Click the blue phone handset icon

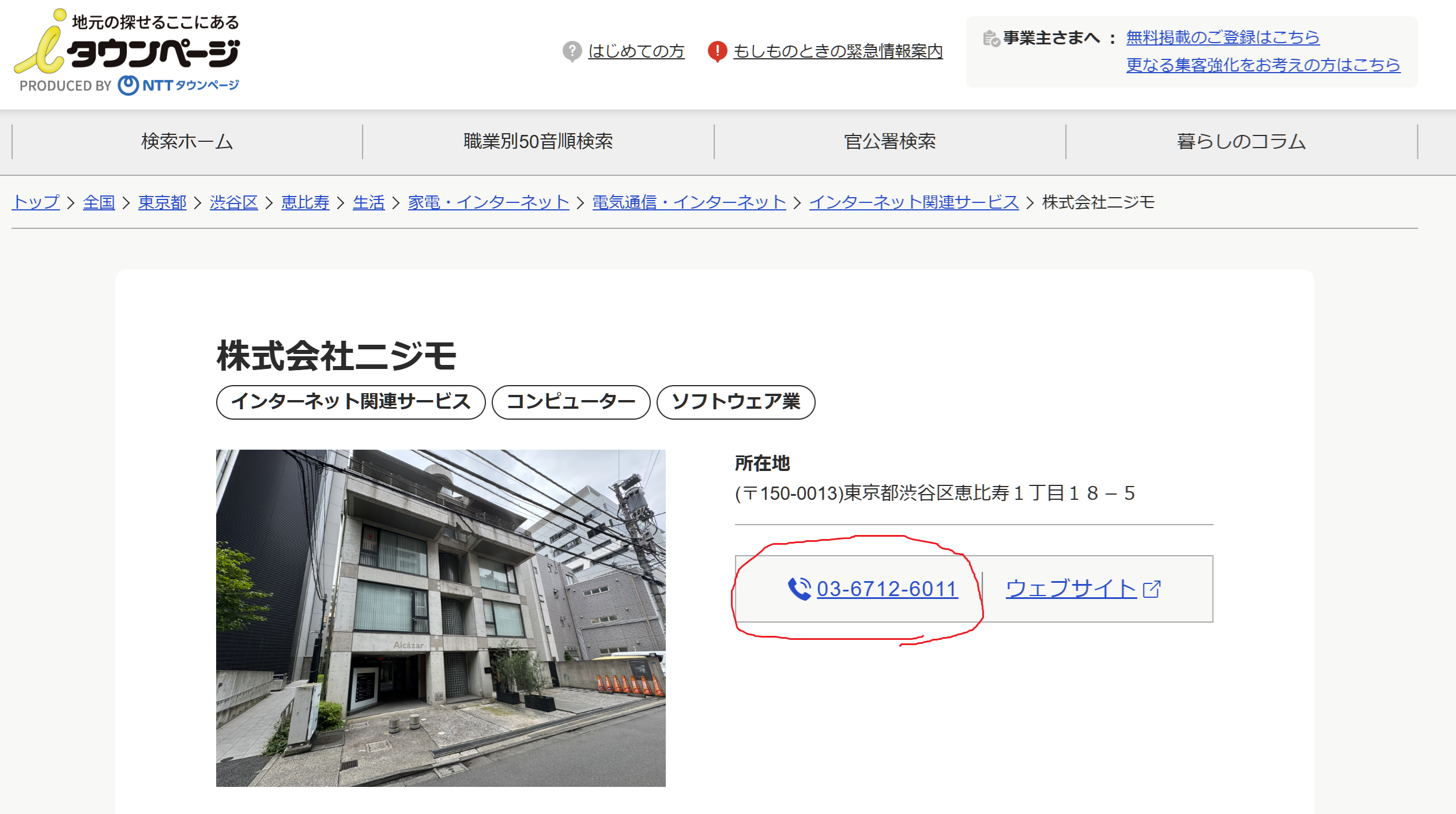(x=799, y=589)
